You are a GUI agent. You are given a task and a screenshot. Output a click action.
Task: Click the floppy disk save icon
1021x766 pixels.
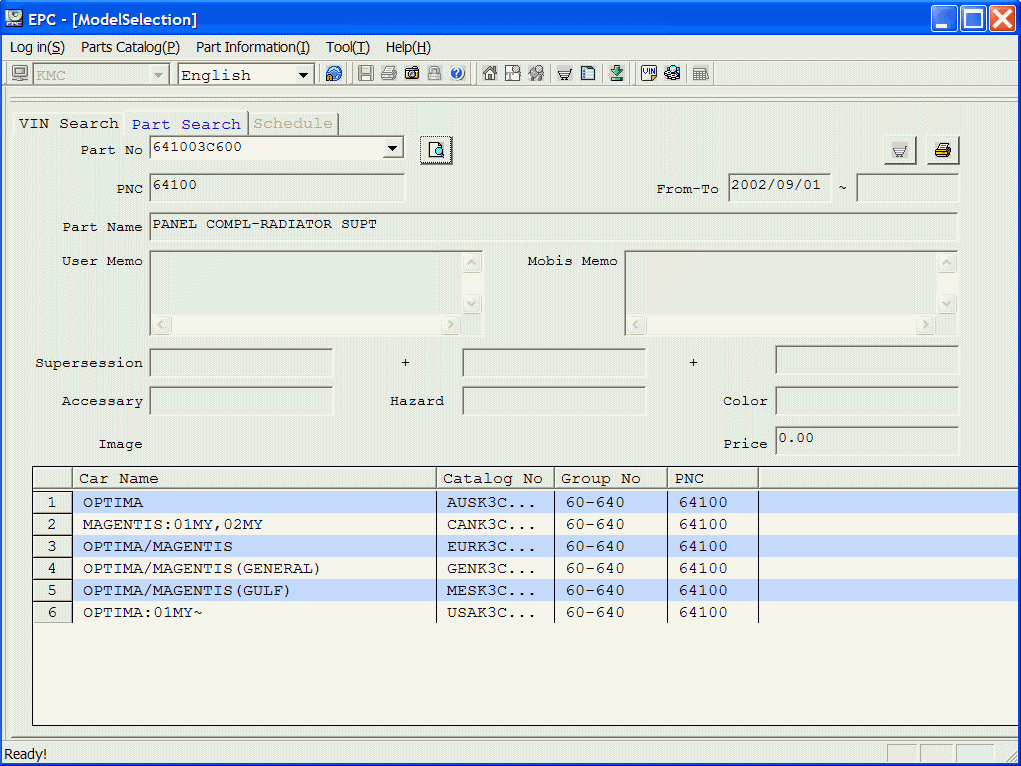366,74
